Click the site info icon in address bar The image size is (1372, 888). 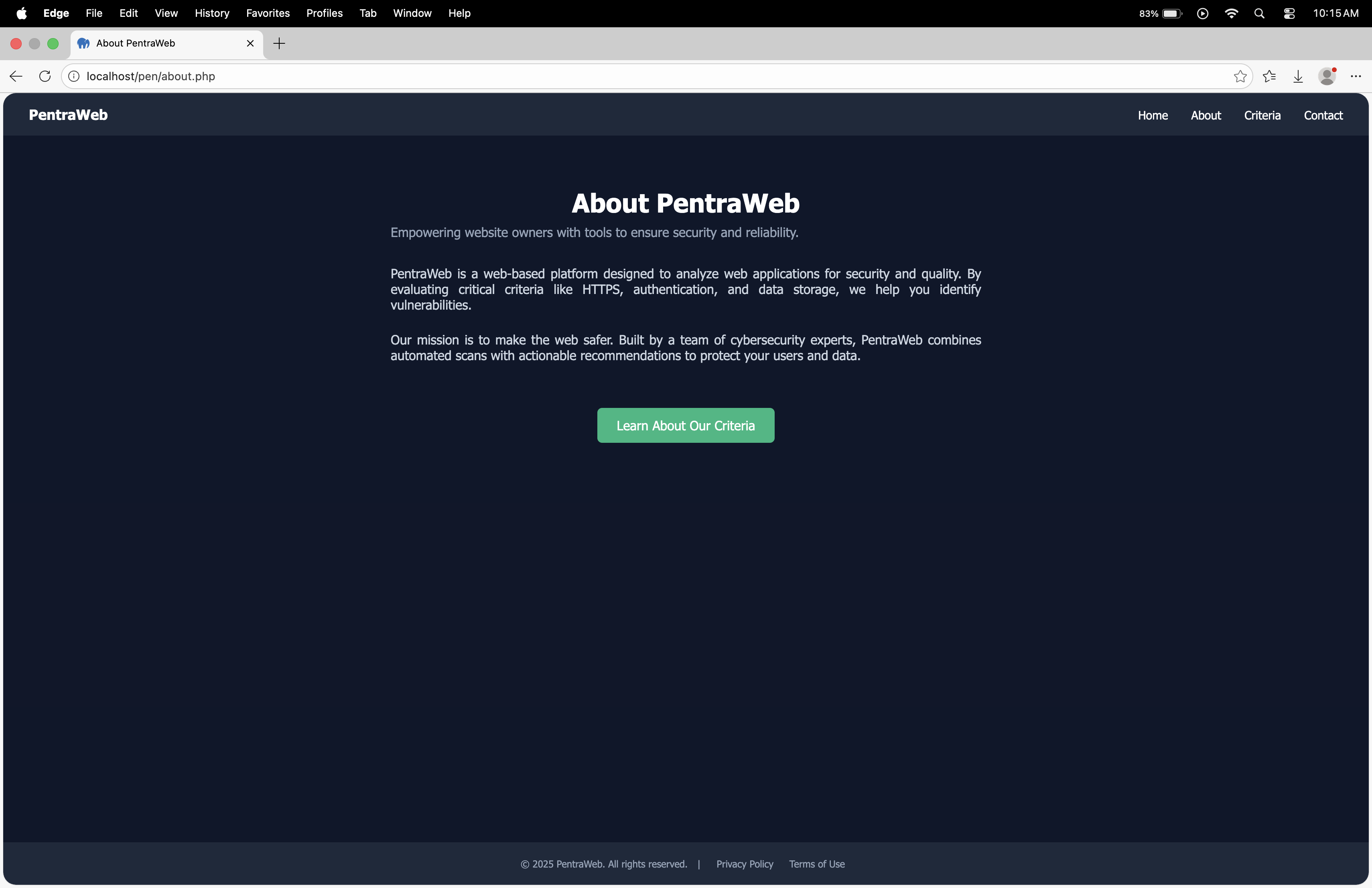74,76
